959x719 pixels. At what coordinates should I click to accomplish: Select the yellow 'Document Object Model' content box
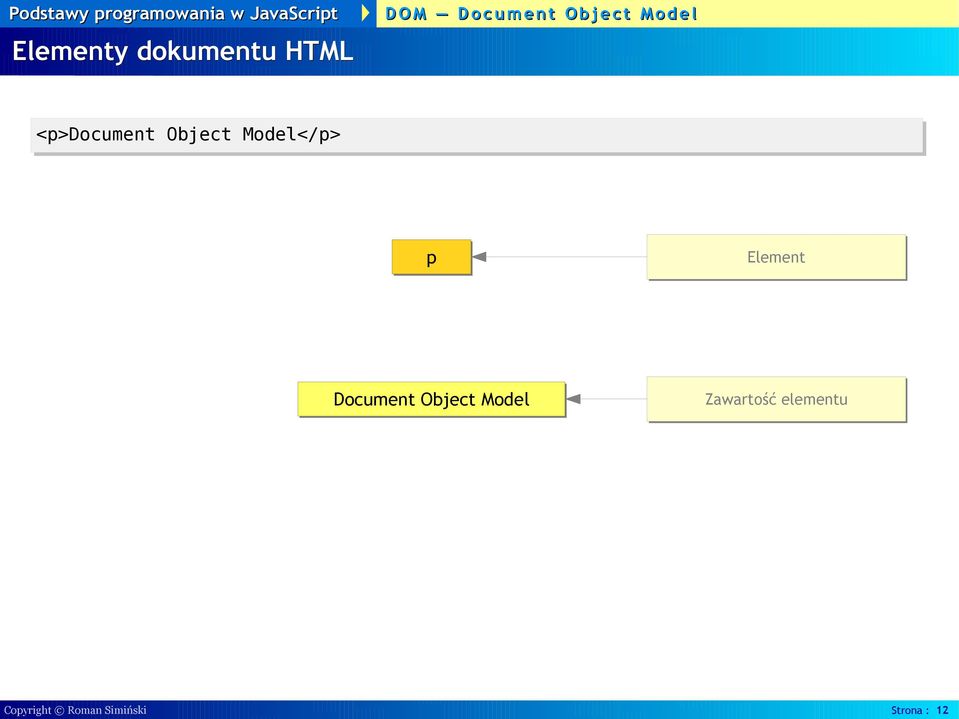431,399
